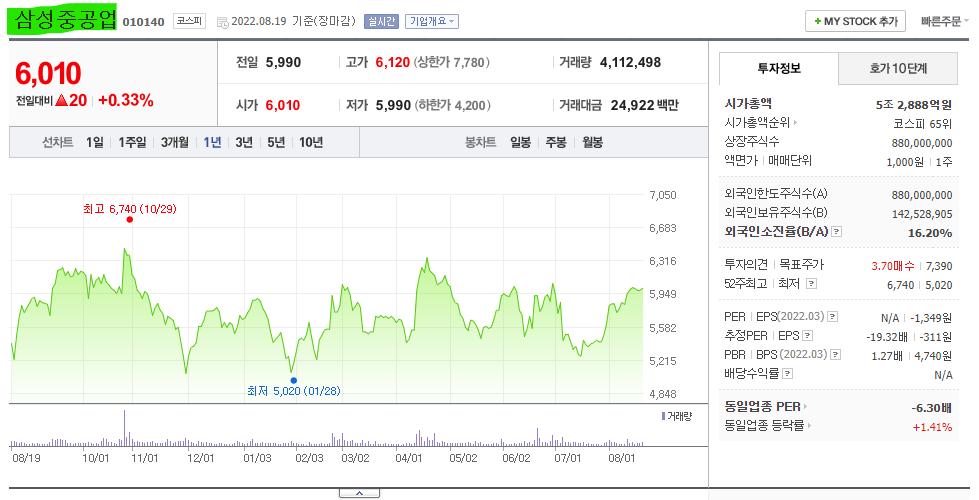Click the 저가 value 5,990

(x=393, y=105)
